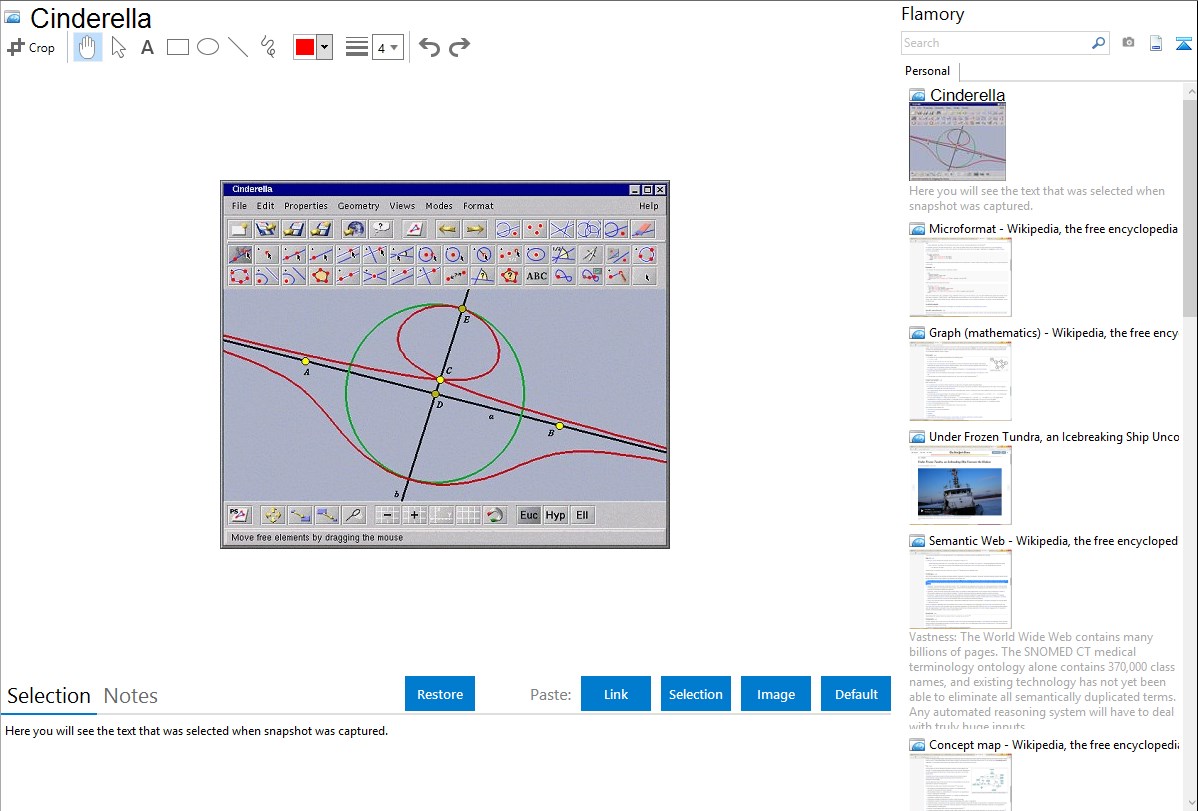Open the color picker dropdown arrow

pos(324,47)
